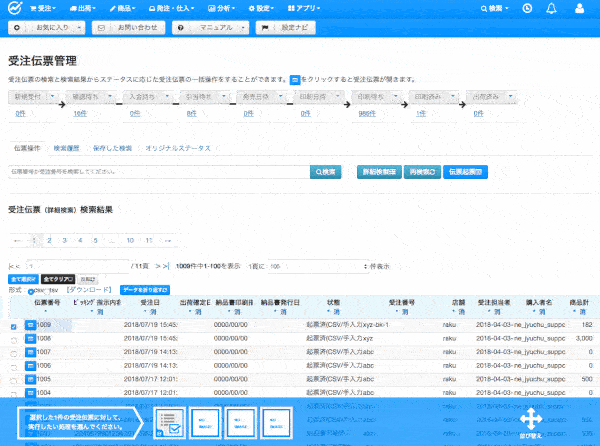Open the お気に入り favorites dropdown

(x=47, y=28)
